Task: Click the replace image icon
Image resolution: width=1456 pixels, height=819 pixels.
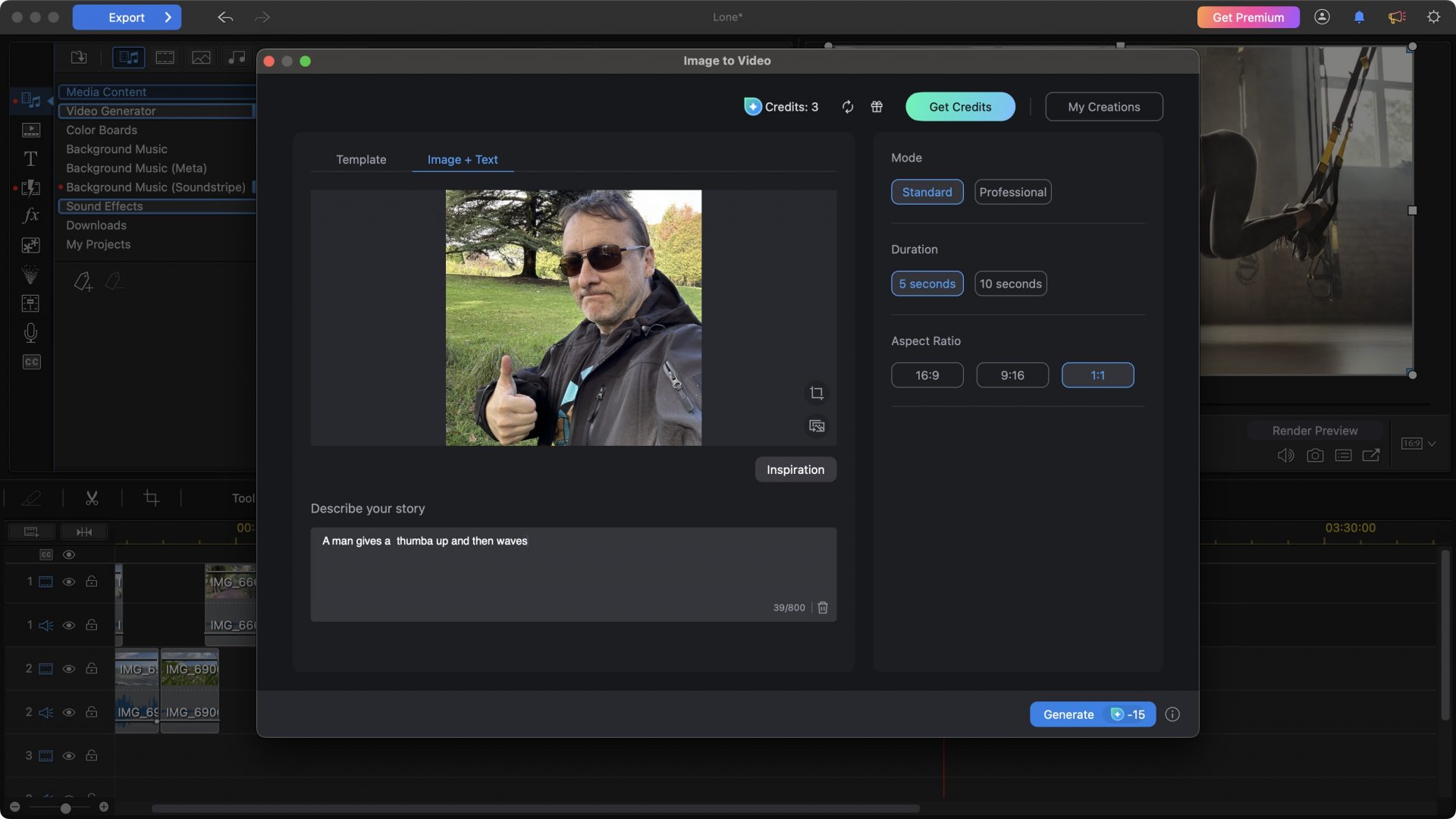Action: tap(817, 426)
